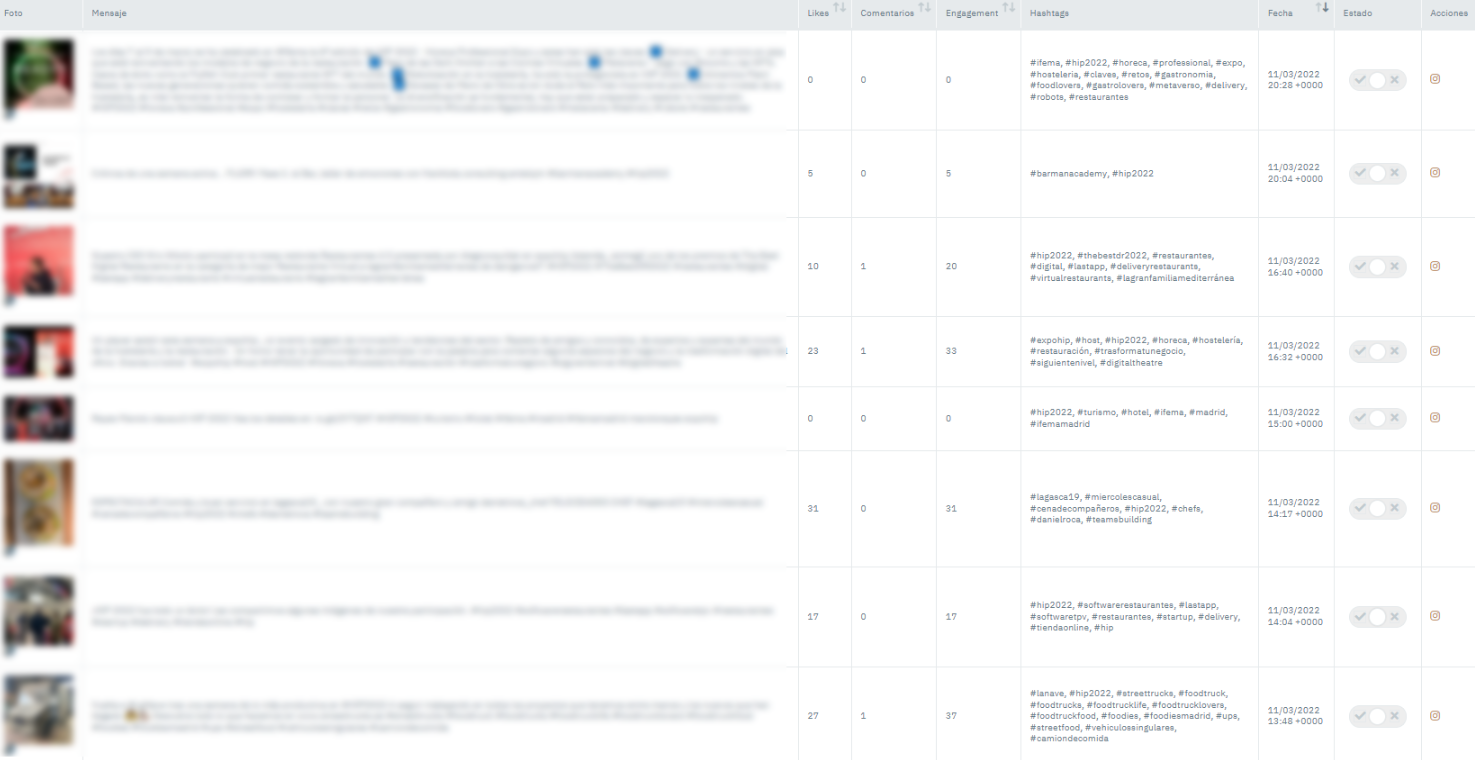Sort by Comentarios using the sort arrows
This screenshot has width=1475, height=760.
click(x=925, y=8)
